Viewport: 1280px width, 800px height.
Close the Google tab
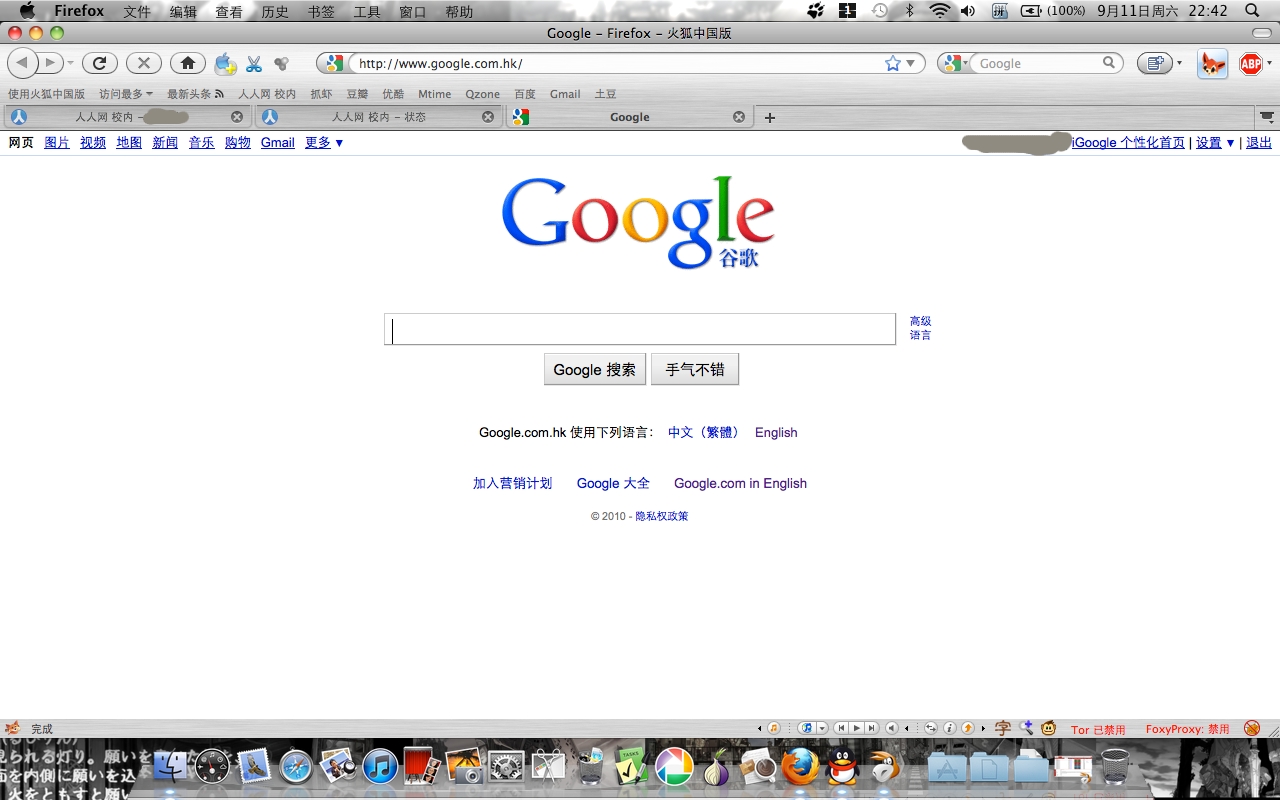pyautogui.click(x=739, y=117)
